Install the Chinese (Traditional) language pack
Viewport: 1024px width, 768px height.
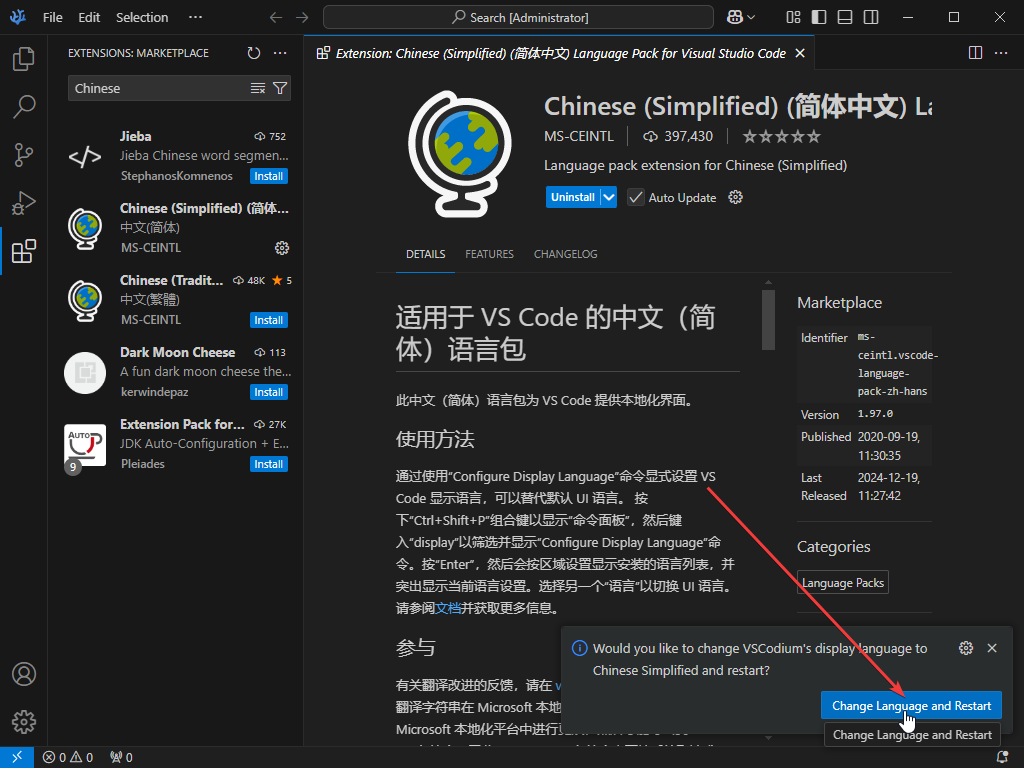point(268,319)
